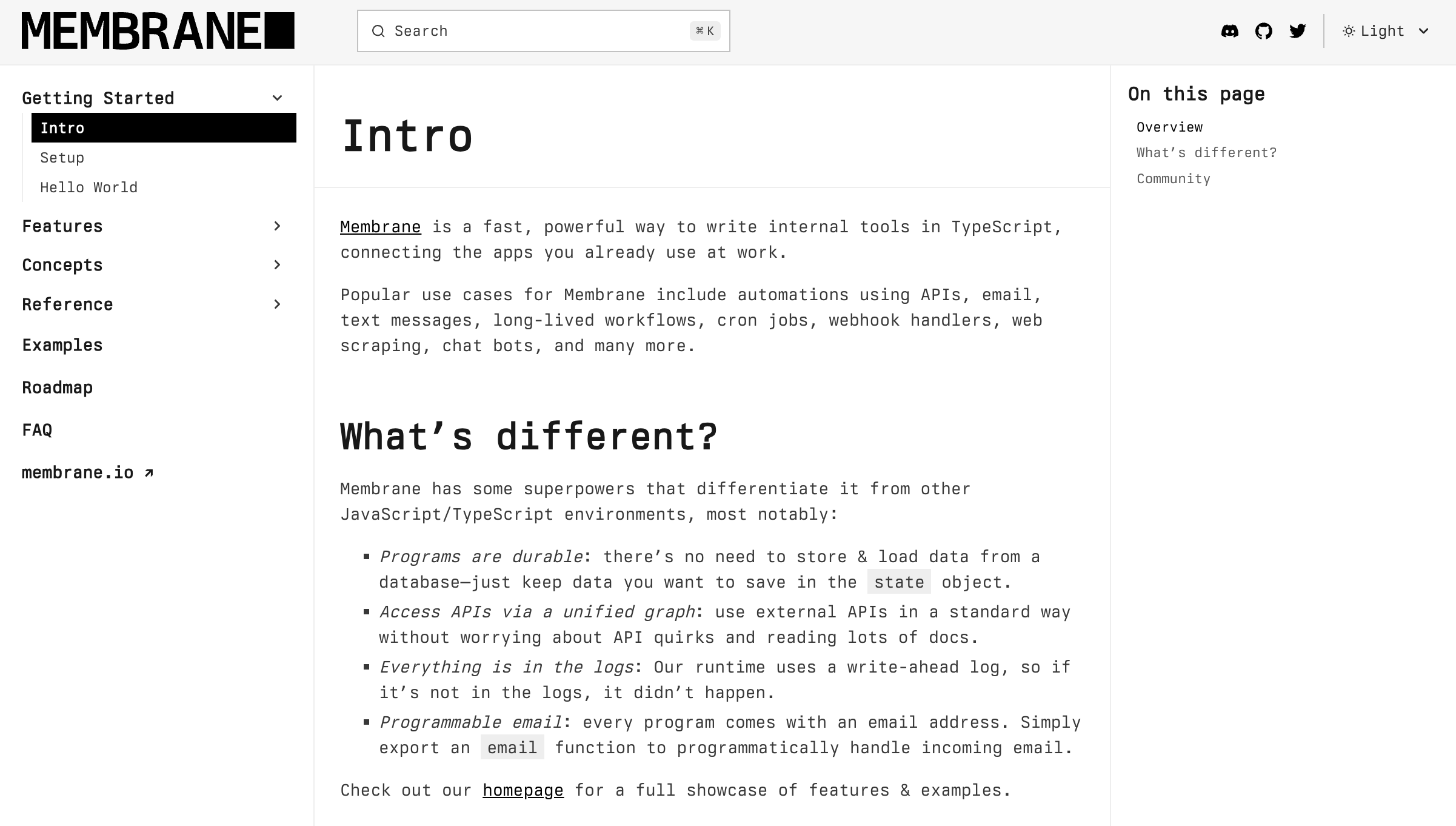Expand the Features section chevron

(278, 226)
